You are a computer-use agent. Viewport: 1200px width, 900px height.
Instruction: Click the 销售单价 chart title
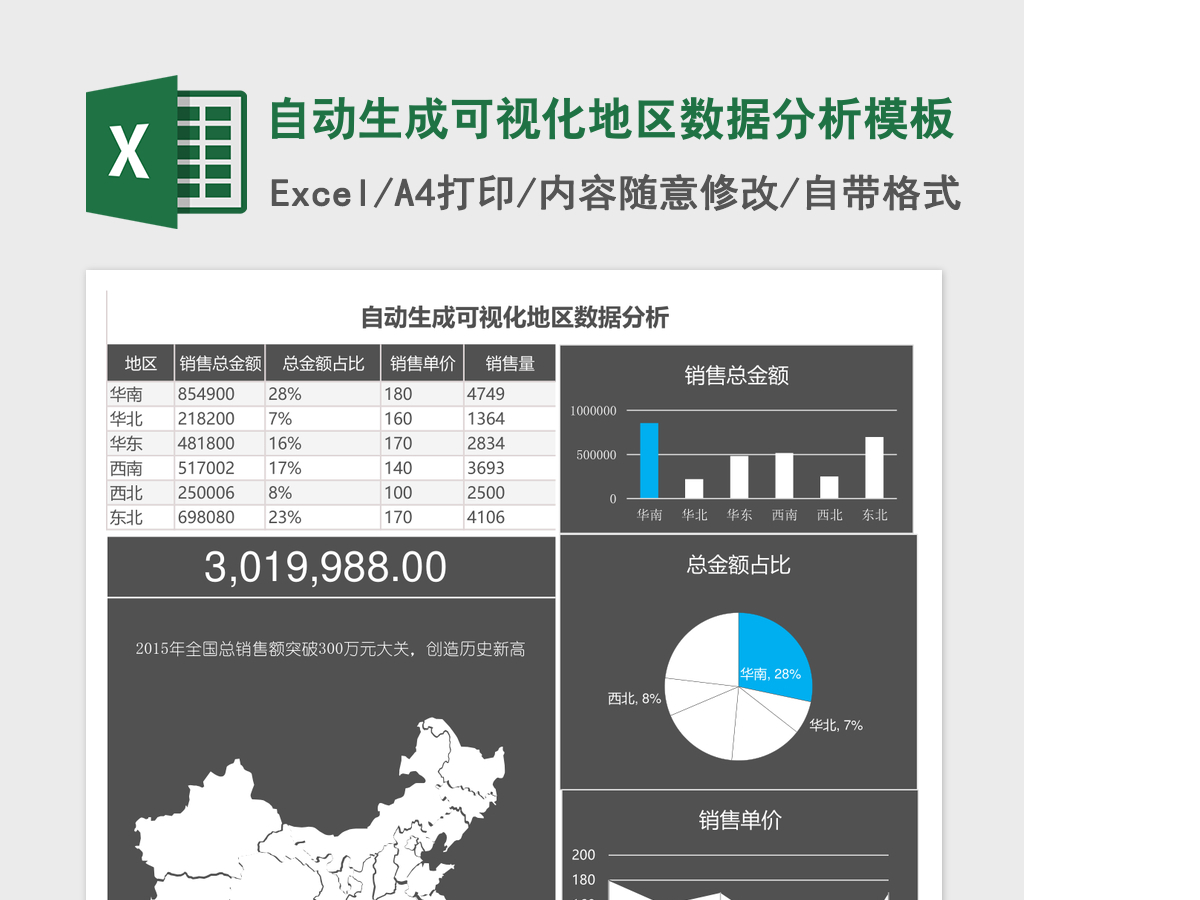[x=740, y=820]
